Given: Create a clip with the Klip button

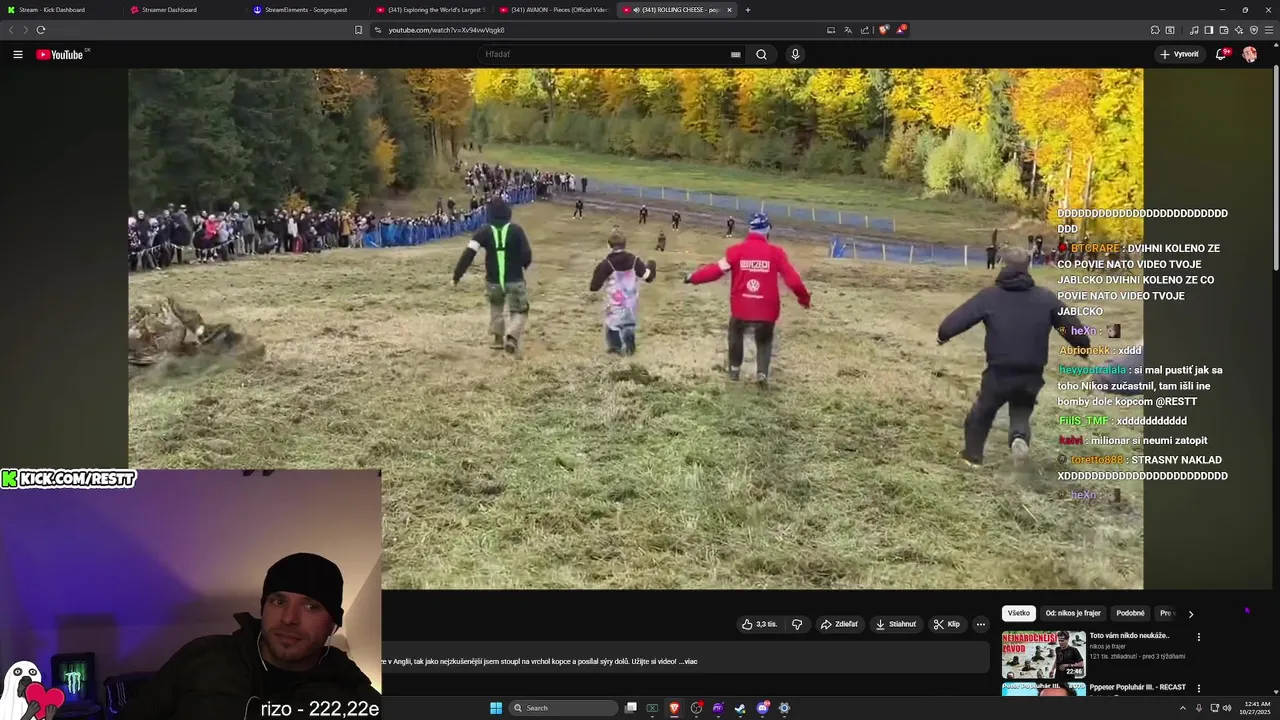Looking at the screenshot, I should (947, 624).
